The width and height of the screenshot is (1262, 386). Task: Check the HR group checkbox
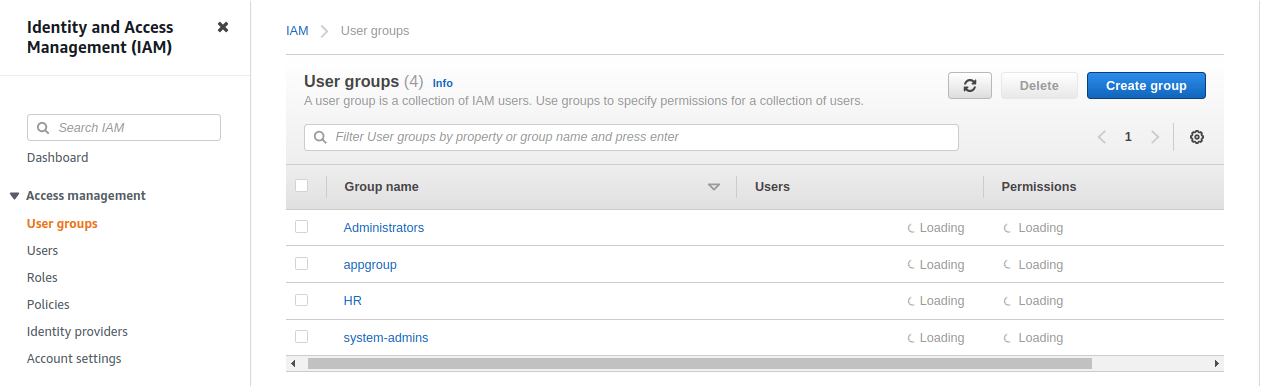coord(302,300)
